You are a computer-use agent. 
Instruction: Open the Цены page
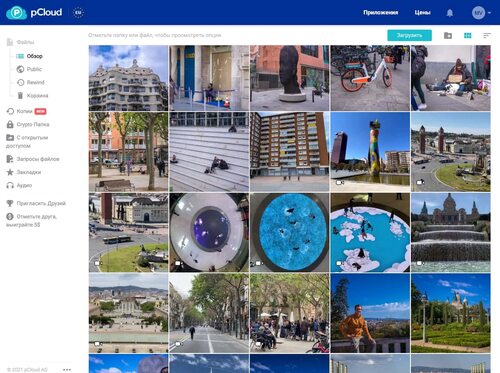(422, 13)
